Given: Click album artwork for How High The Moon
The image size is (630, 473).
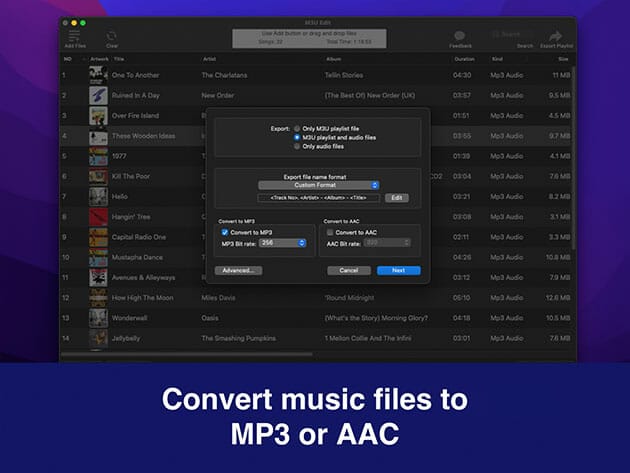Looking at the screenshot, I should pos(98,297).
